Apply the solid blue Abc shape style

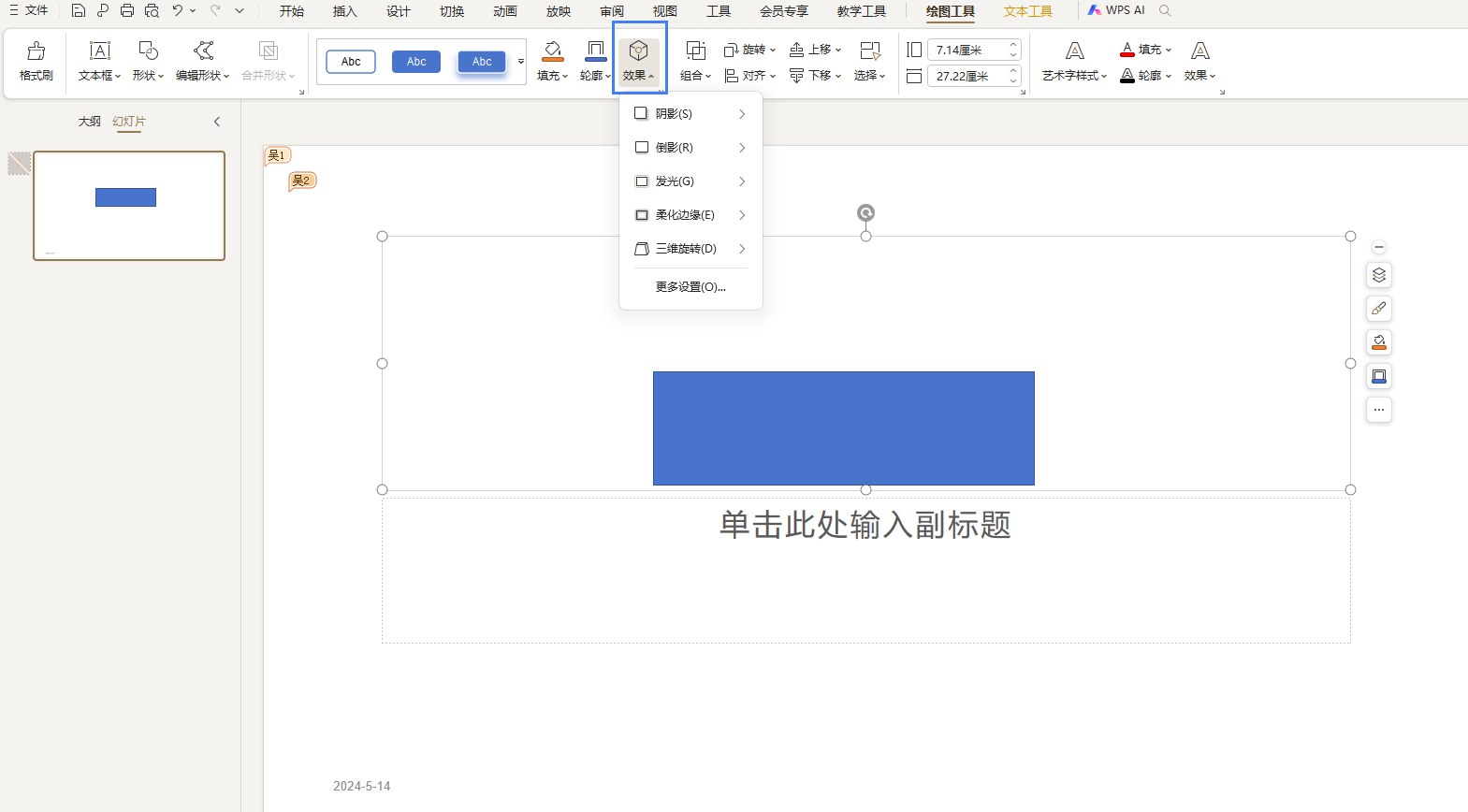[416, 62]
